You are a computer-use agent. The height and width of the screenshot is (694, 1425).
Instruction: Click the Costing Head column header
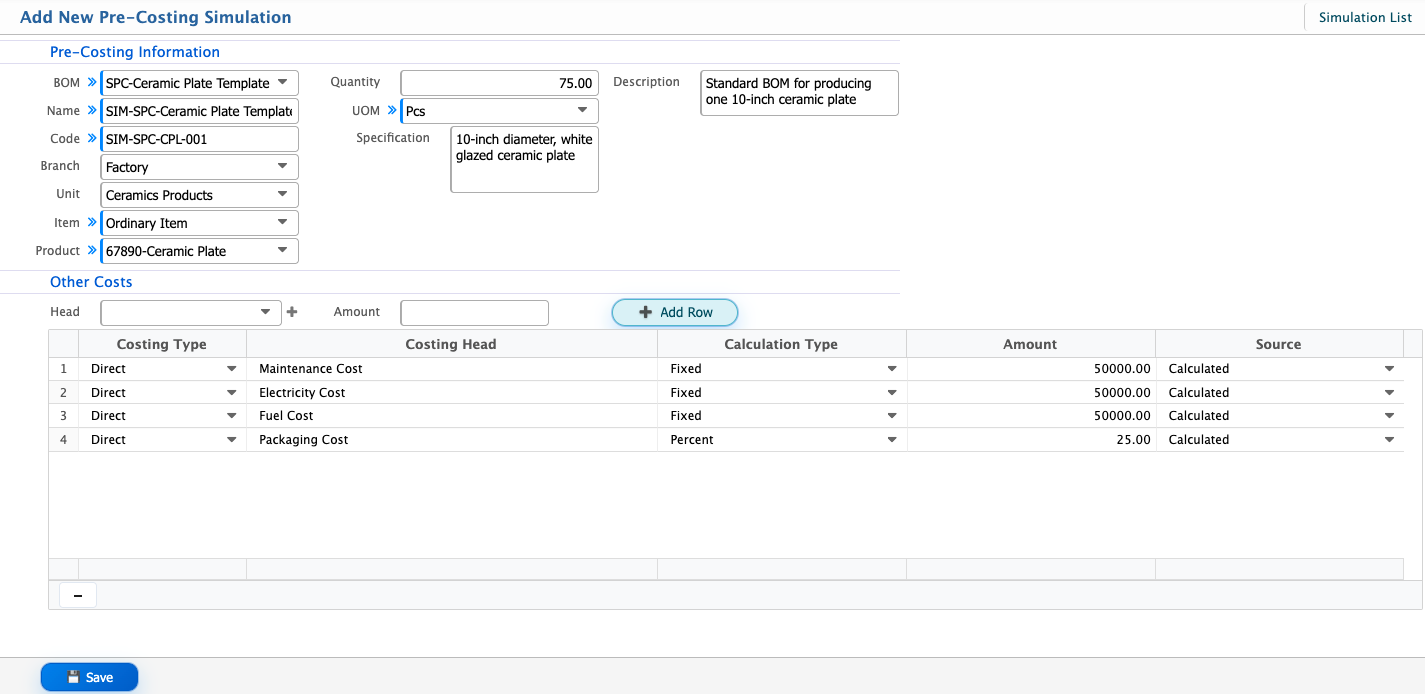451,344
